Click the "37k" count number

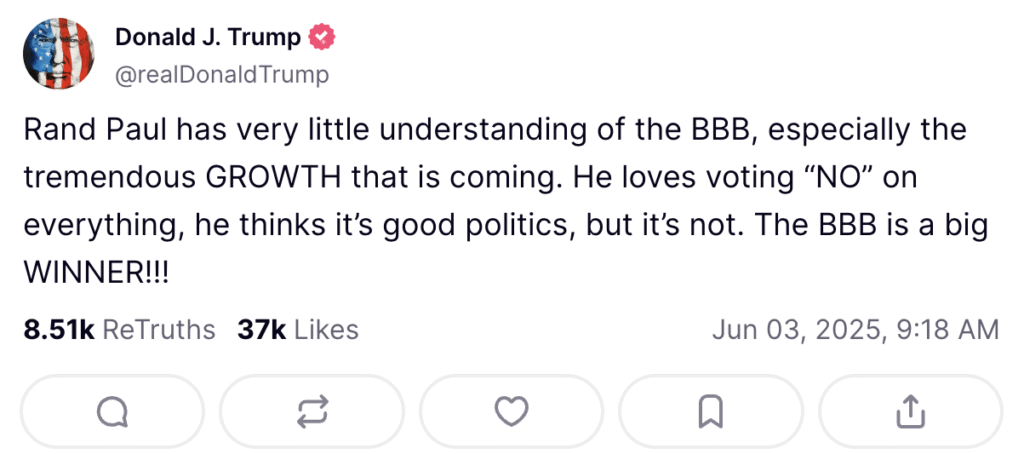pos(259,329)
